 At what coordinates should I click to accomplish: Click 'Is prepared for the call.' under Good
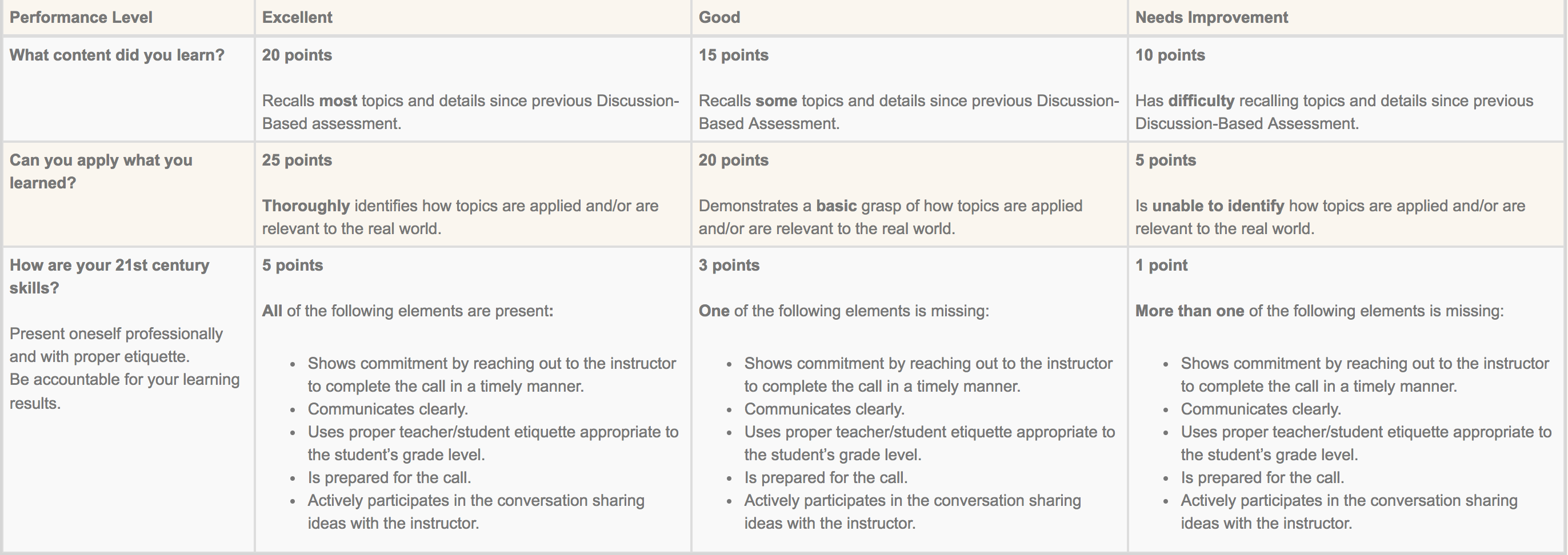click(826, 478)
